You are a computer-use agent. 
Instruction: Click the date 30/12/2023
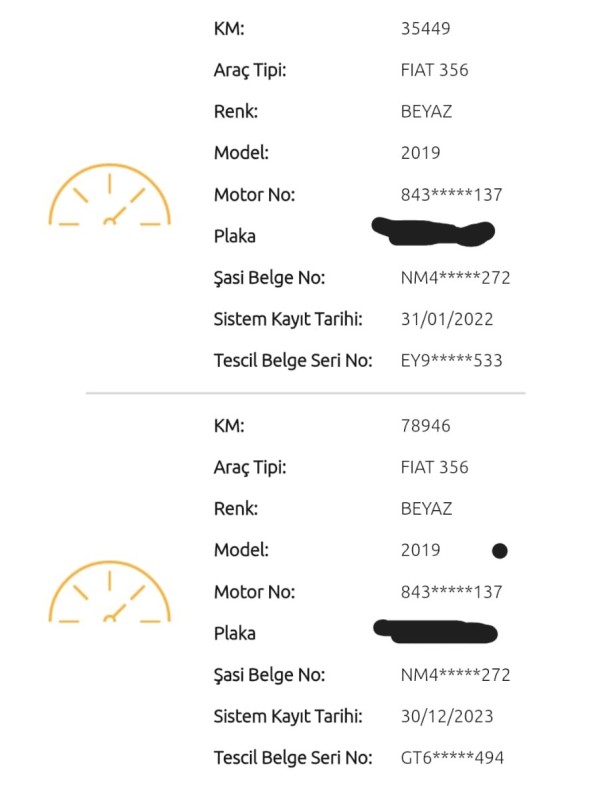(x=447, y=716)
